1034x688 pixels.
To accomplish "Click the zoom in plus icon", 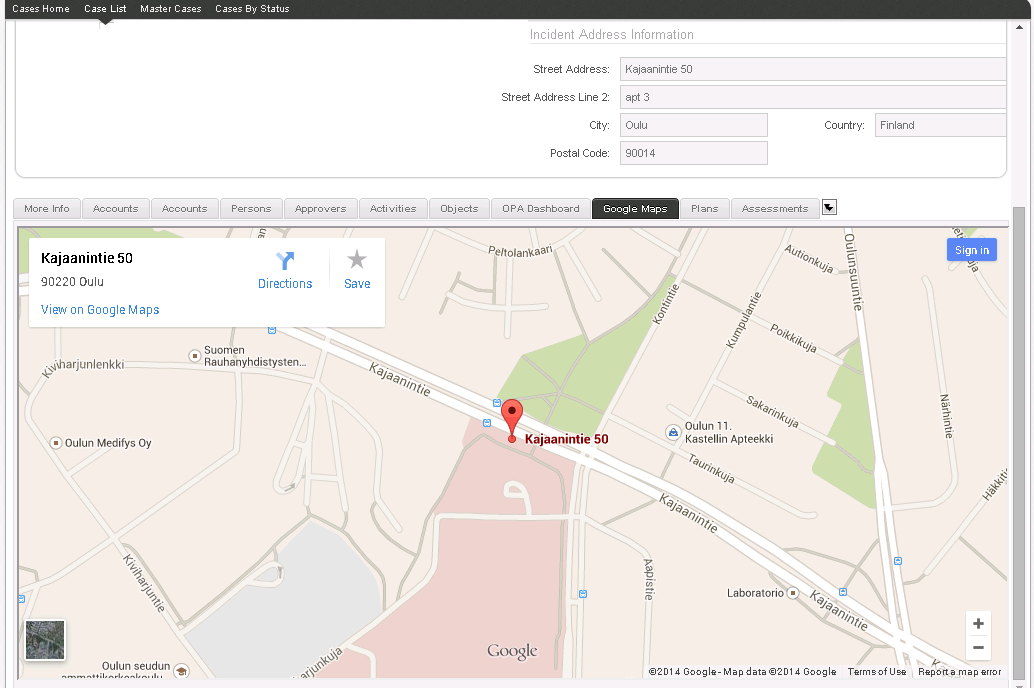I will point(978,622).
